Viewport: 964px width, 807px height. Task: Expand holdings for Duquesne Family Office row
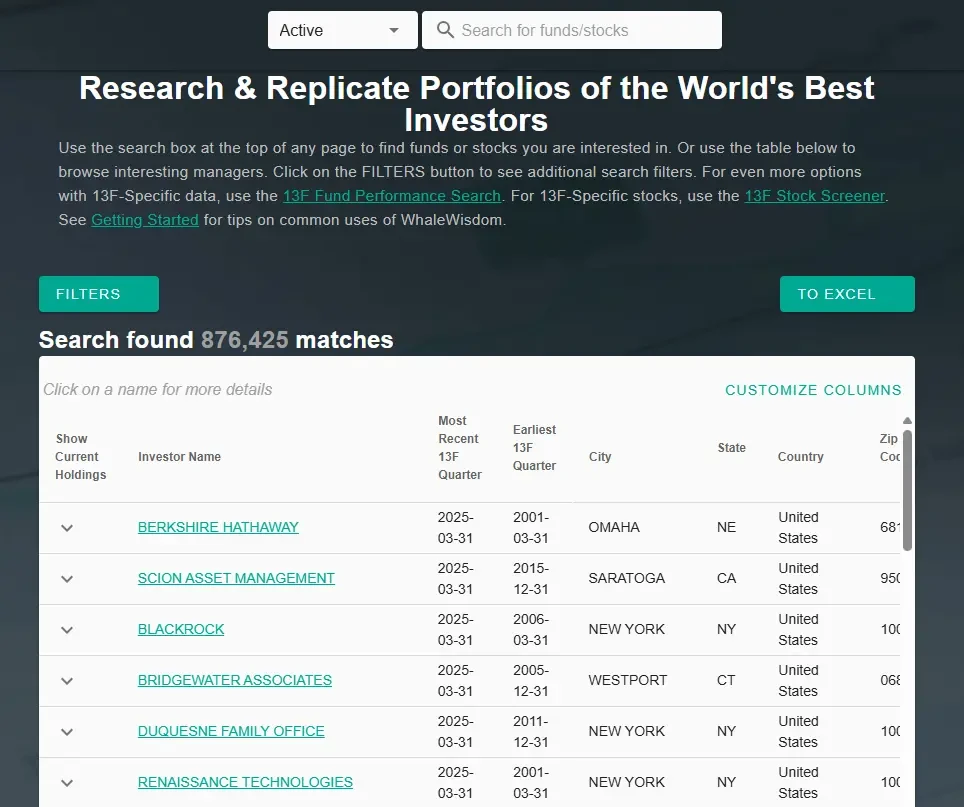pos(67,732)
